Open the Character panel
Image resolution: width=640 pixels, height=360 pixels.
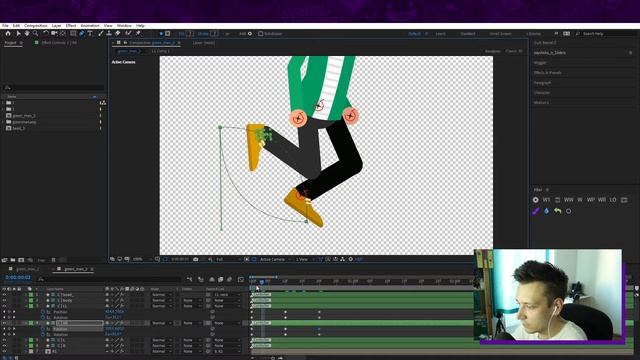(542, 93)
